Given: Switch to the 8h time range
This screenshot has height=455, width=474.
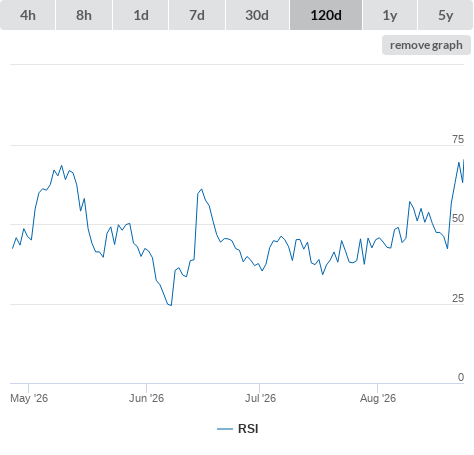Looking at the screenshot, I should point(84,15).
